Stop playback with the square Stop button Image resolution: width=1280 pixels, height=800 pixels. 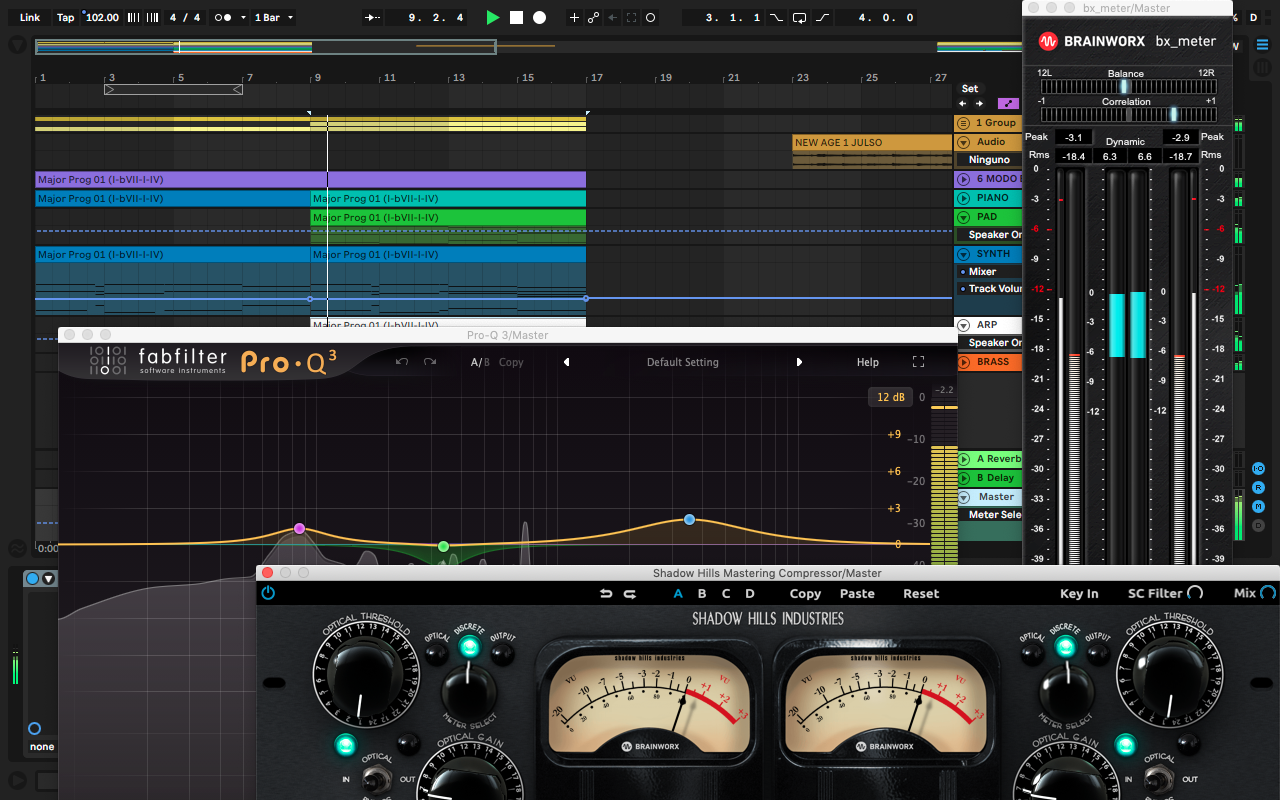(516, 17)
